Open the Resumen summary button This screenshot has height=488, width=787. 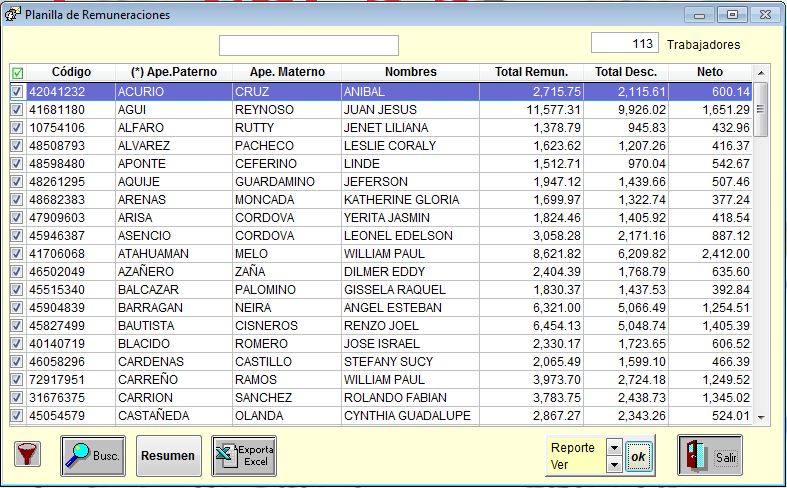point(168,456)
